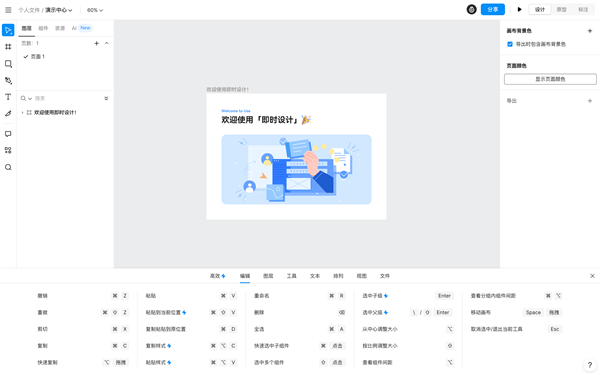
Task: Open the search tool in left toolbar
Action: coord(8,167)
